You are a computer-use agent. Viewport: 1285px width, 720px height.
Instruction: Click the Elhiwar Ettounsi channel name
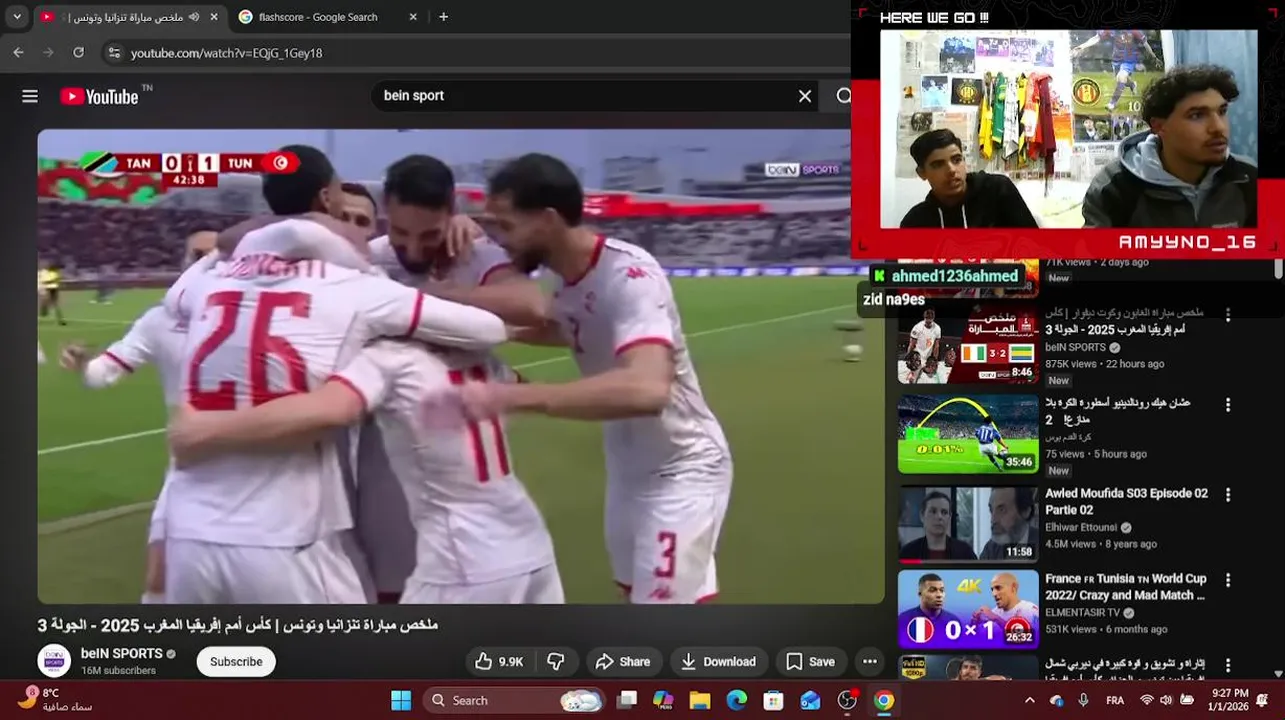(x=1081, y=527)
